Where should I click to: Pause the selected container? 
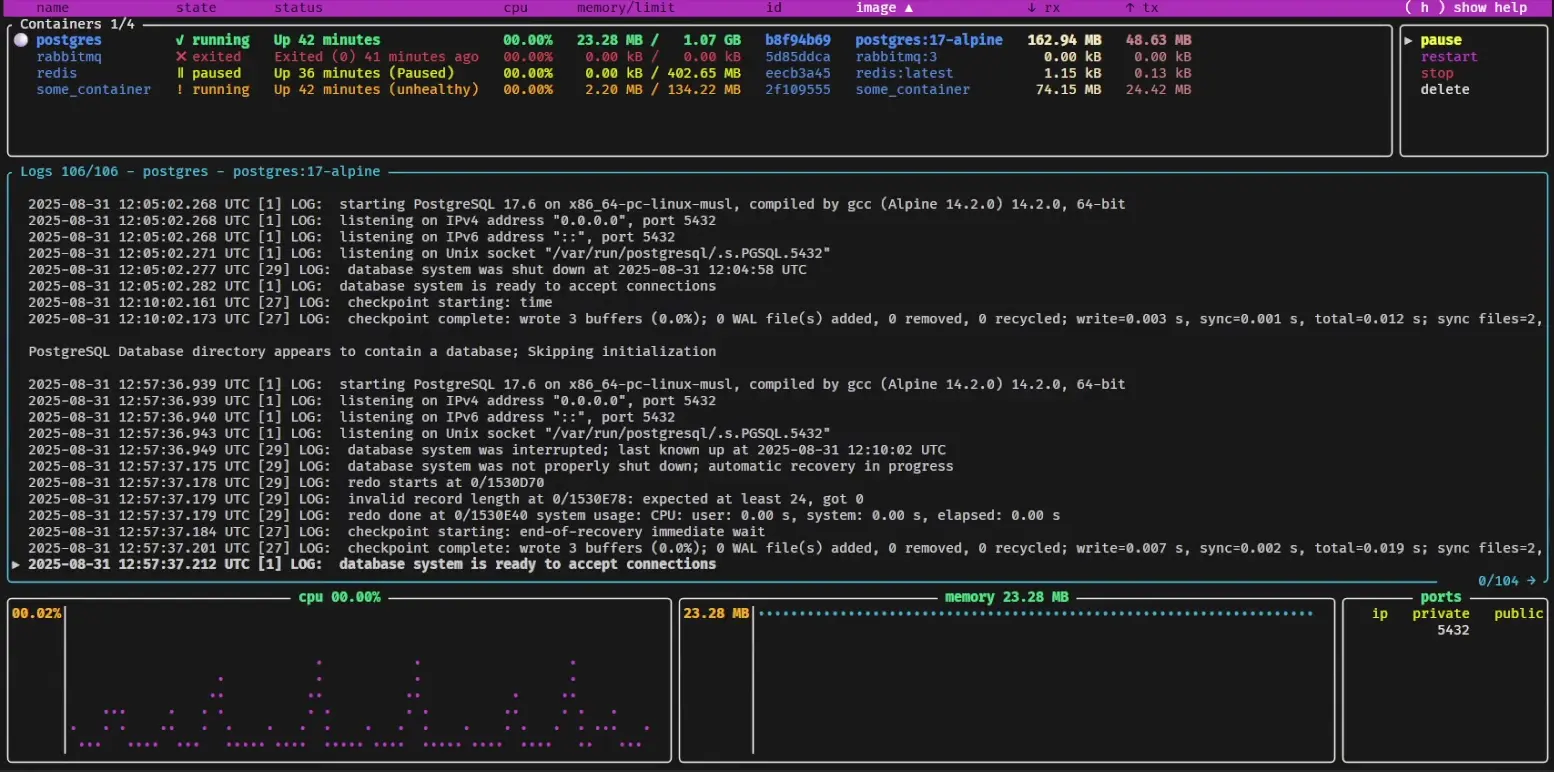(x=1441, y=40)
